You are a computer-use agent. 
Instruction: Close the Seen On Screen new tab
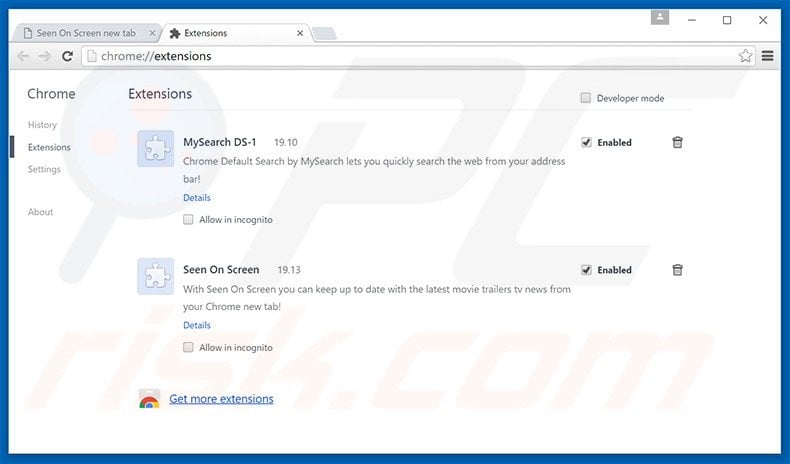click(152, 33)
